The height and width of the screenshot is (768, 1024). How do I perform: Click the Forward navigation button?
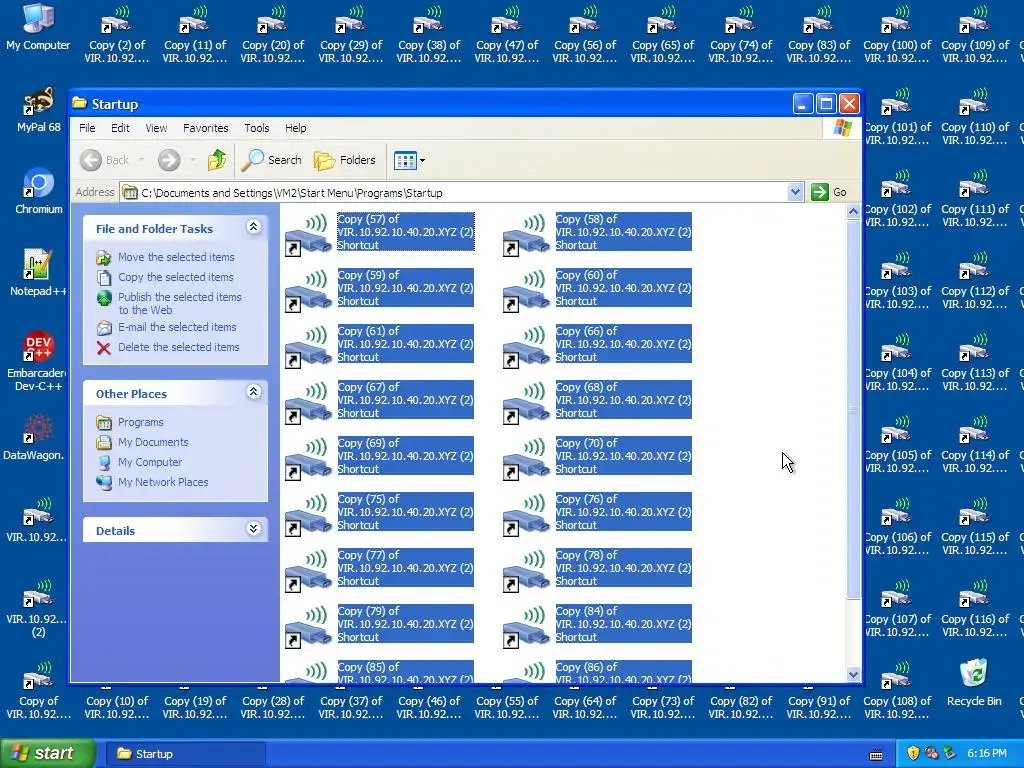[168, 160]
